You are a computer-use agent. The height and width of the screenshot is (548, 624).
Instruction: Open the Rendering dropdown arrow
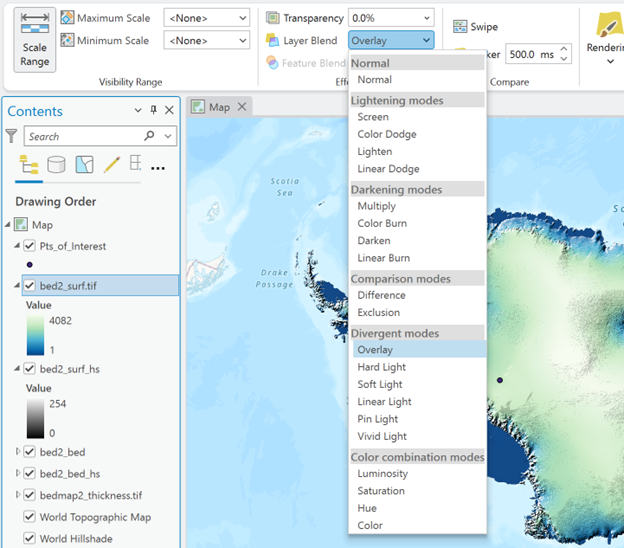(x=610, y=62)
